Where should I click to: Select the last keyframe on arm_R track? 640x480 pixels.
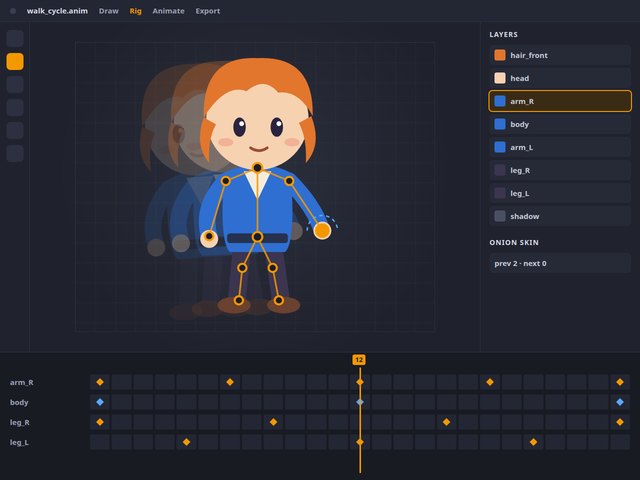620,382
